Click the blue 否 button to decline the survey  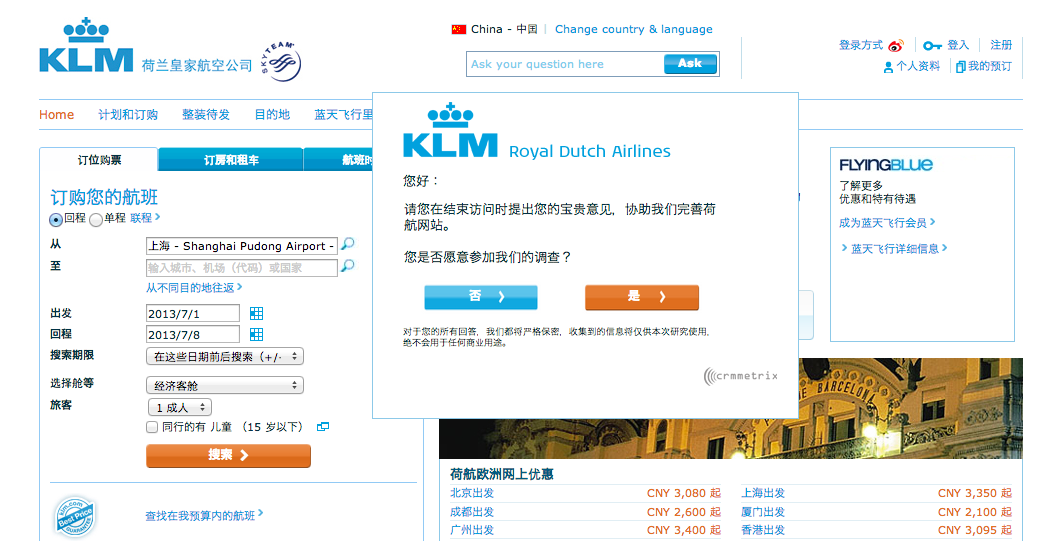[481, 297]
